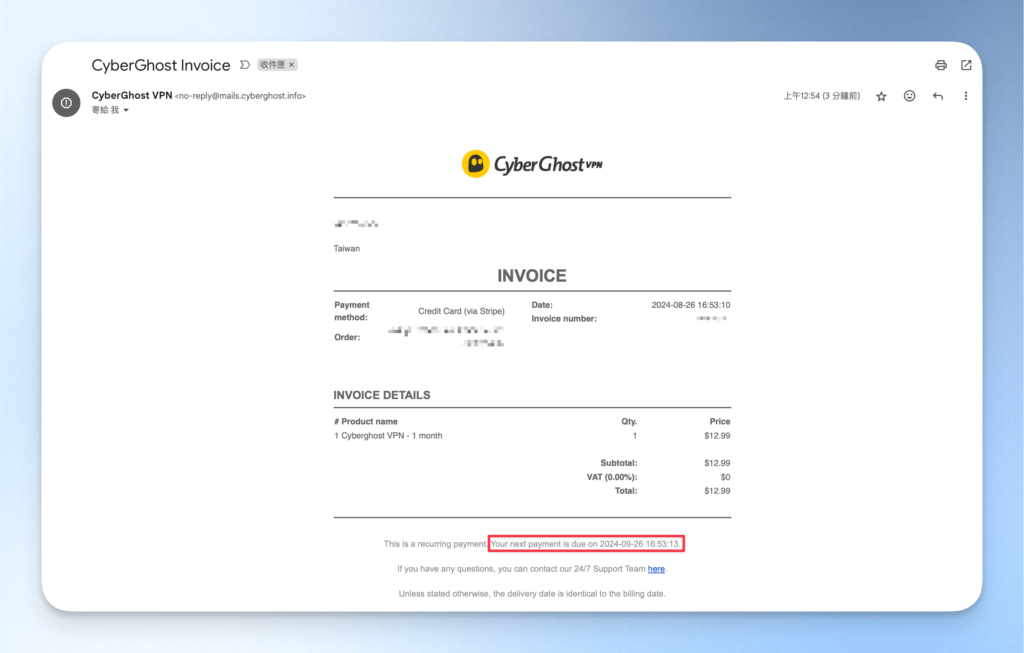
Task: Click the VAT value $0
Action: [x=725, y=477]
